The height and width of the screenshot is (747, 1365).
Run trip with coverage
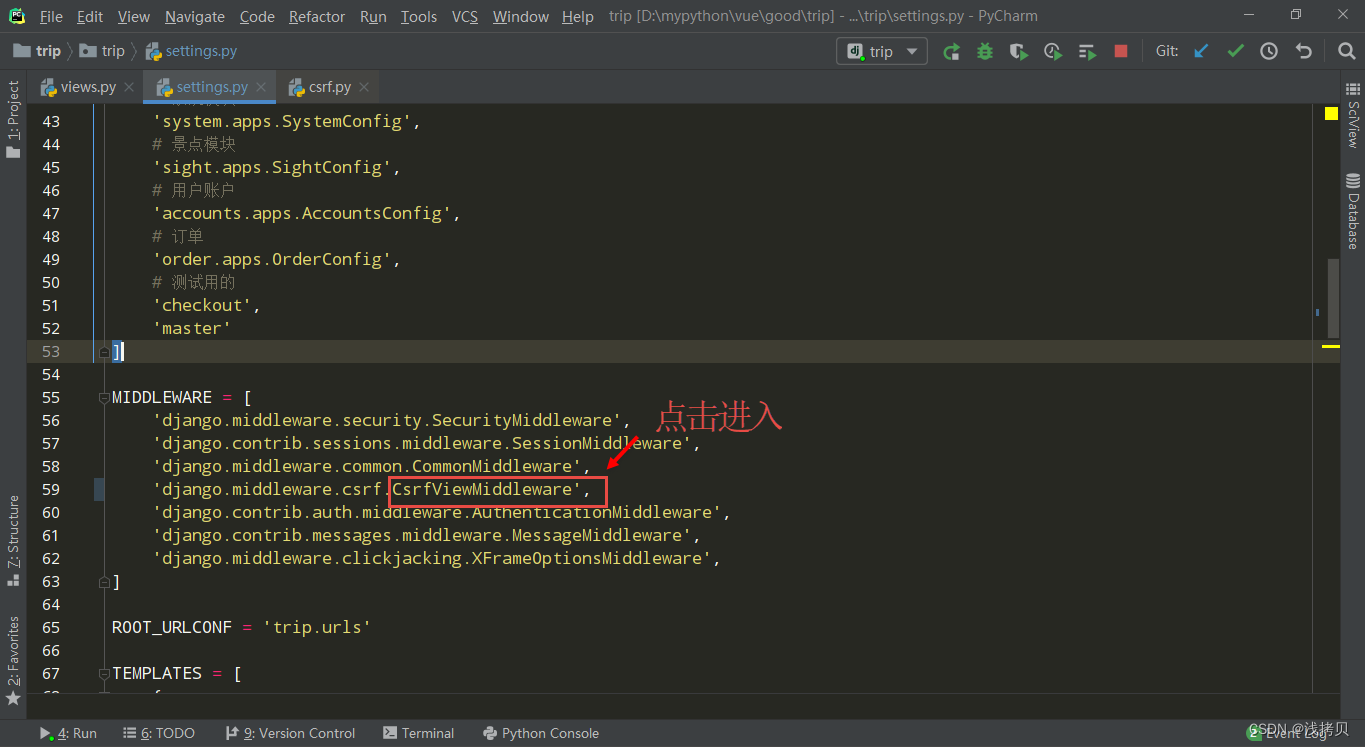point(1018,51)
